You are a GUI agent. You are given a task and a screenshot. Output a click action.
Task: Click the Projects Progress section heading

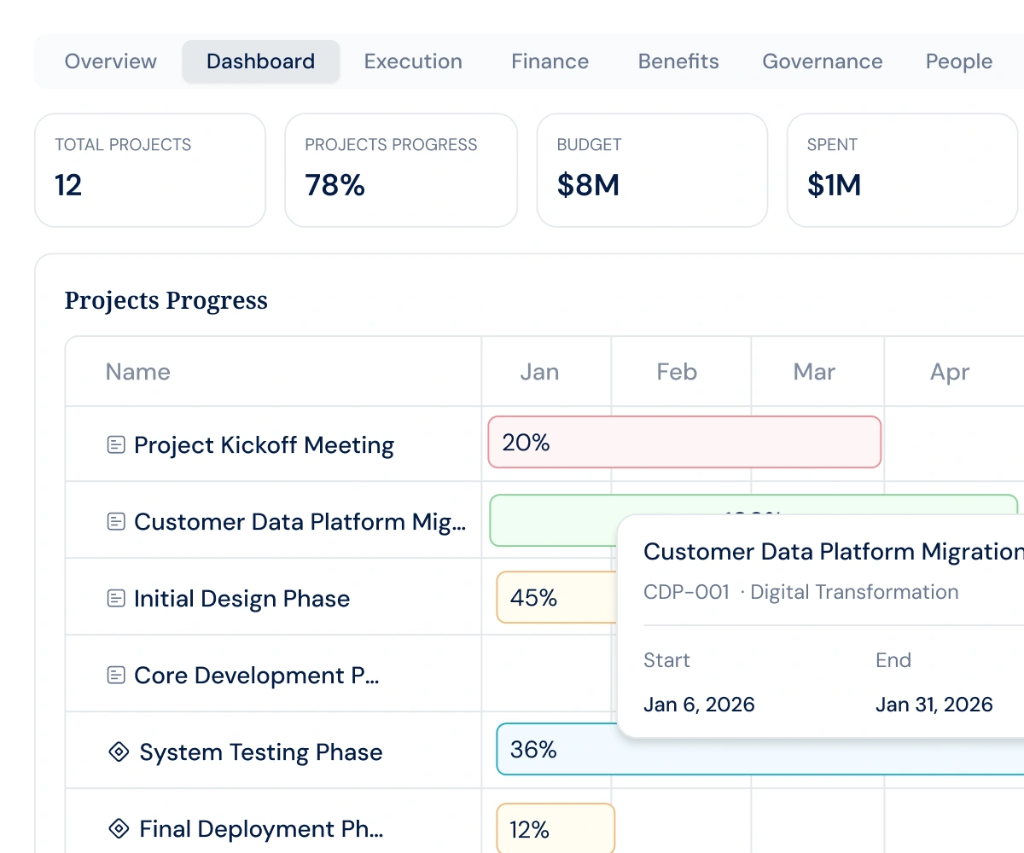click(x=166, y=300)
